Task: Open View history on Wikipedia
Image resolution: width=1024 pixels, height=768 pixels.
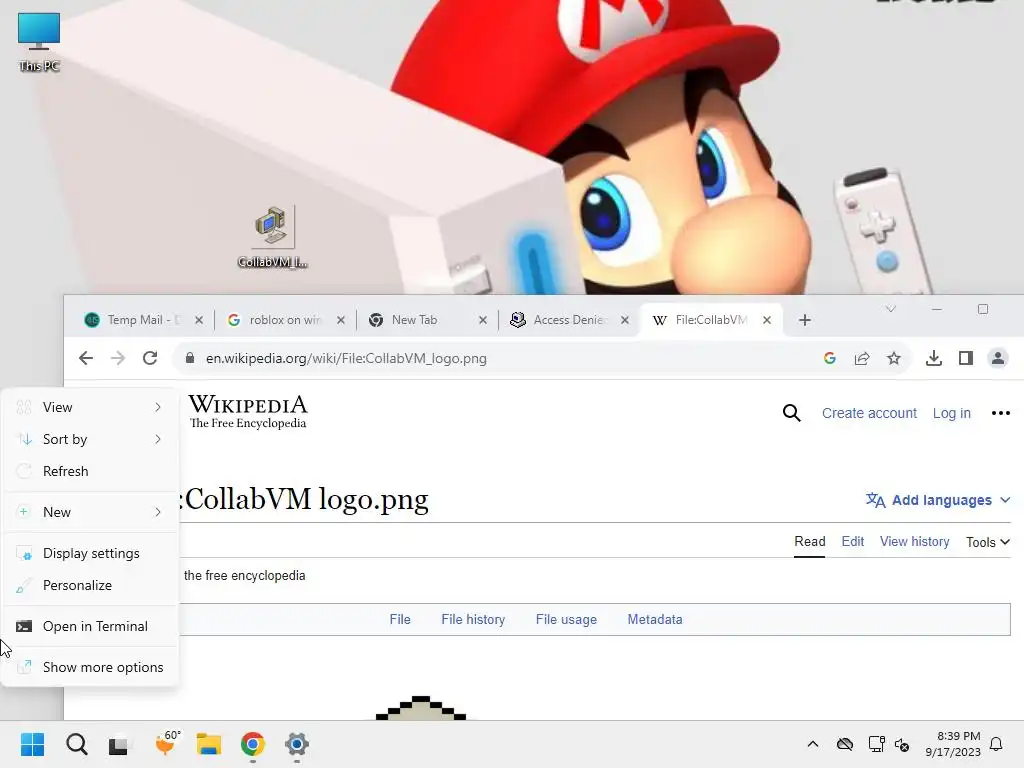Action: pyautogui.click(x=914, y=541)
